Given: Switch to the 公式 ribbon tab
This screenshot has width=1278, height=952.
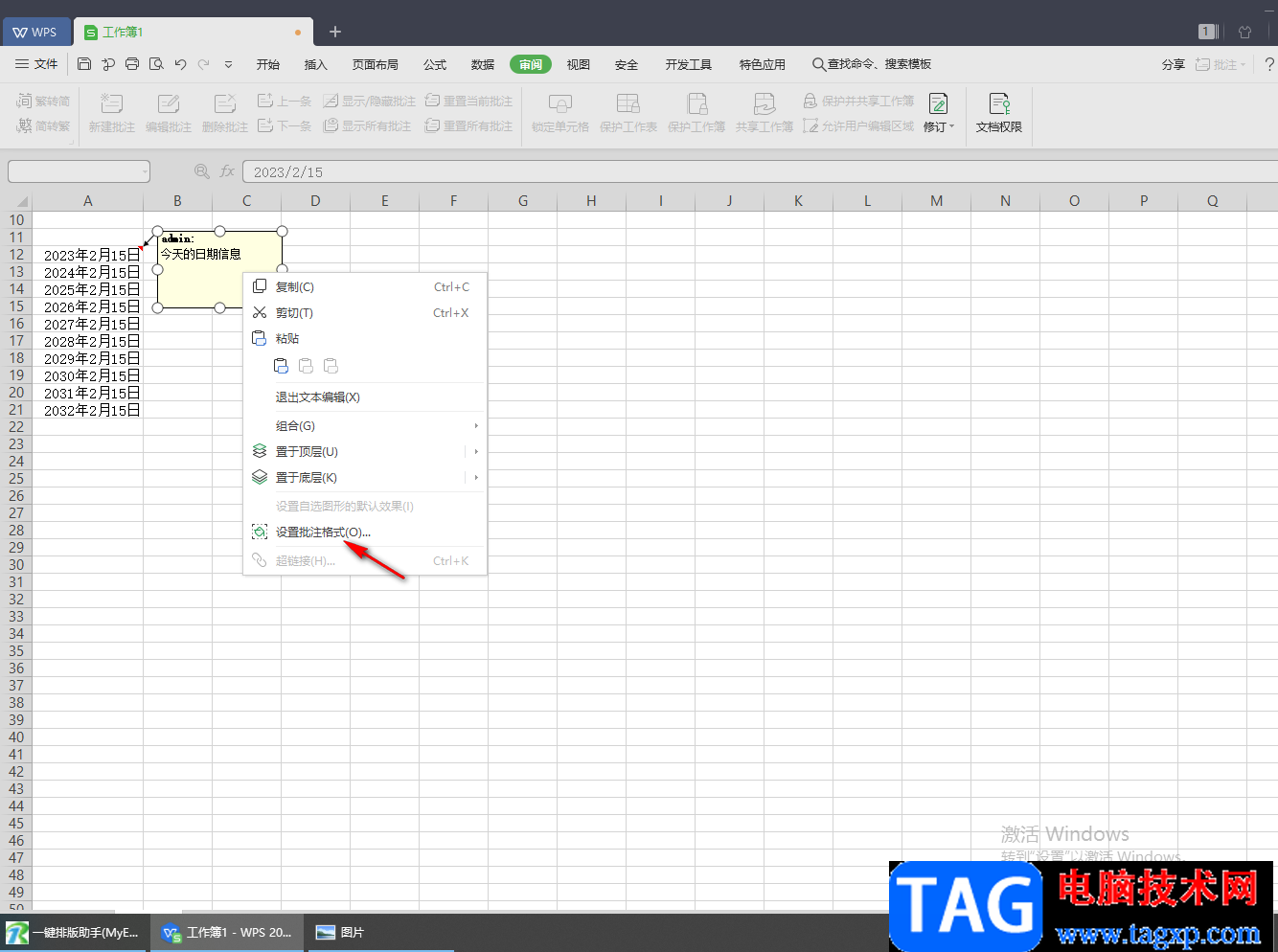Looking at the screenshot, I should (x=435, y=64).
